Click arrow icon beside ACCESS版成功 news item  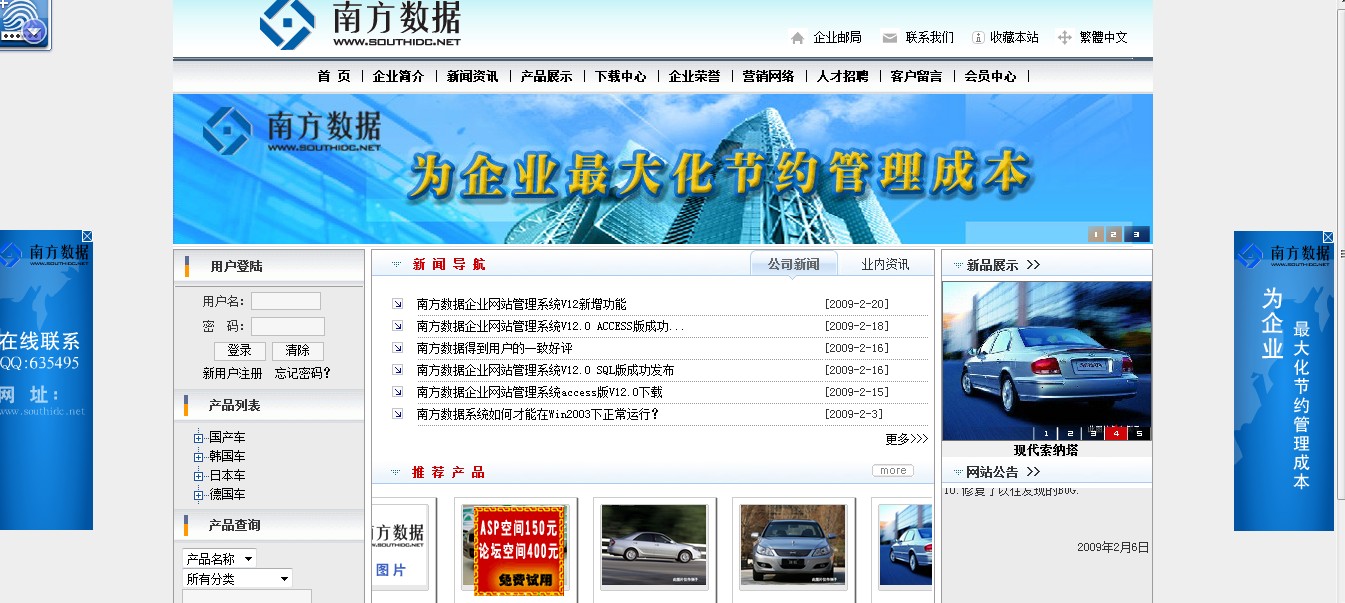pos(397,326)
